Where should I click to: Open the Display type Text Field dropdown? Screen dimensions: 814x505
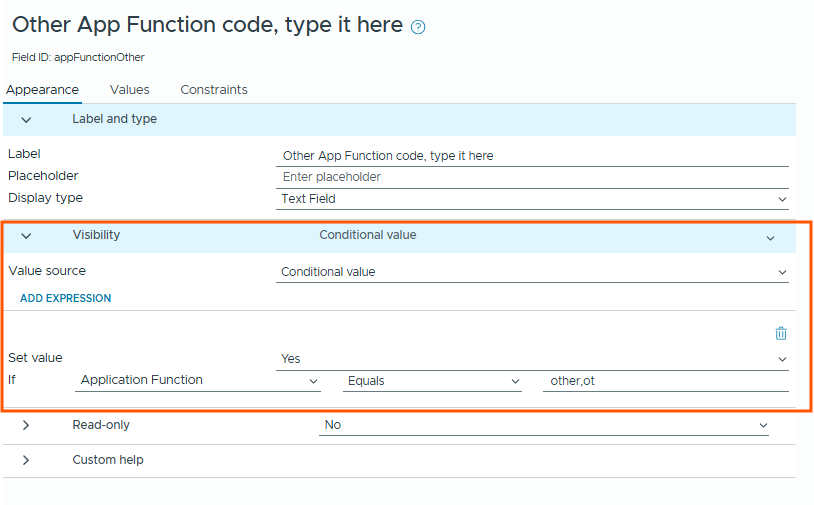coord(532,199)
